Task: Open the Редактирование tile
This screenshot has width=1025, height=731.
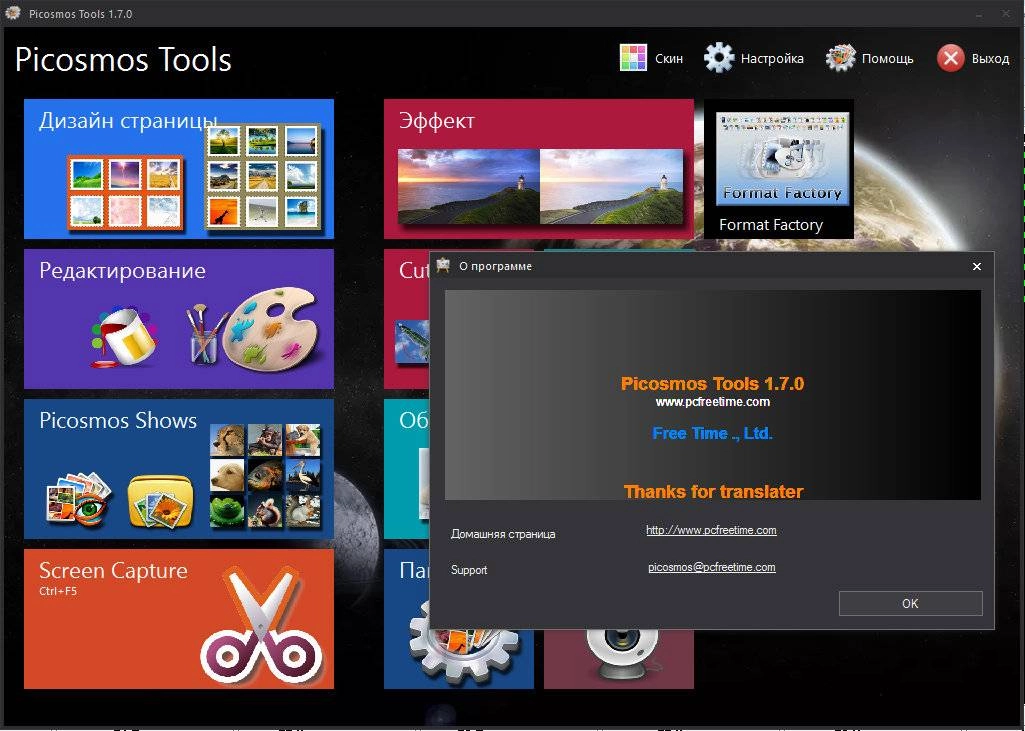Action: [x=179, y=318]
